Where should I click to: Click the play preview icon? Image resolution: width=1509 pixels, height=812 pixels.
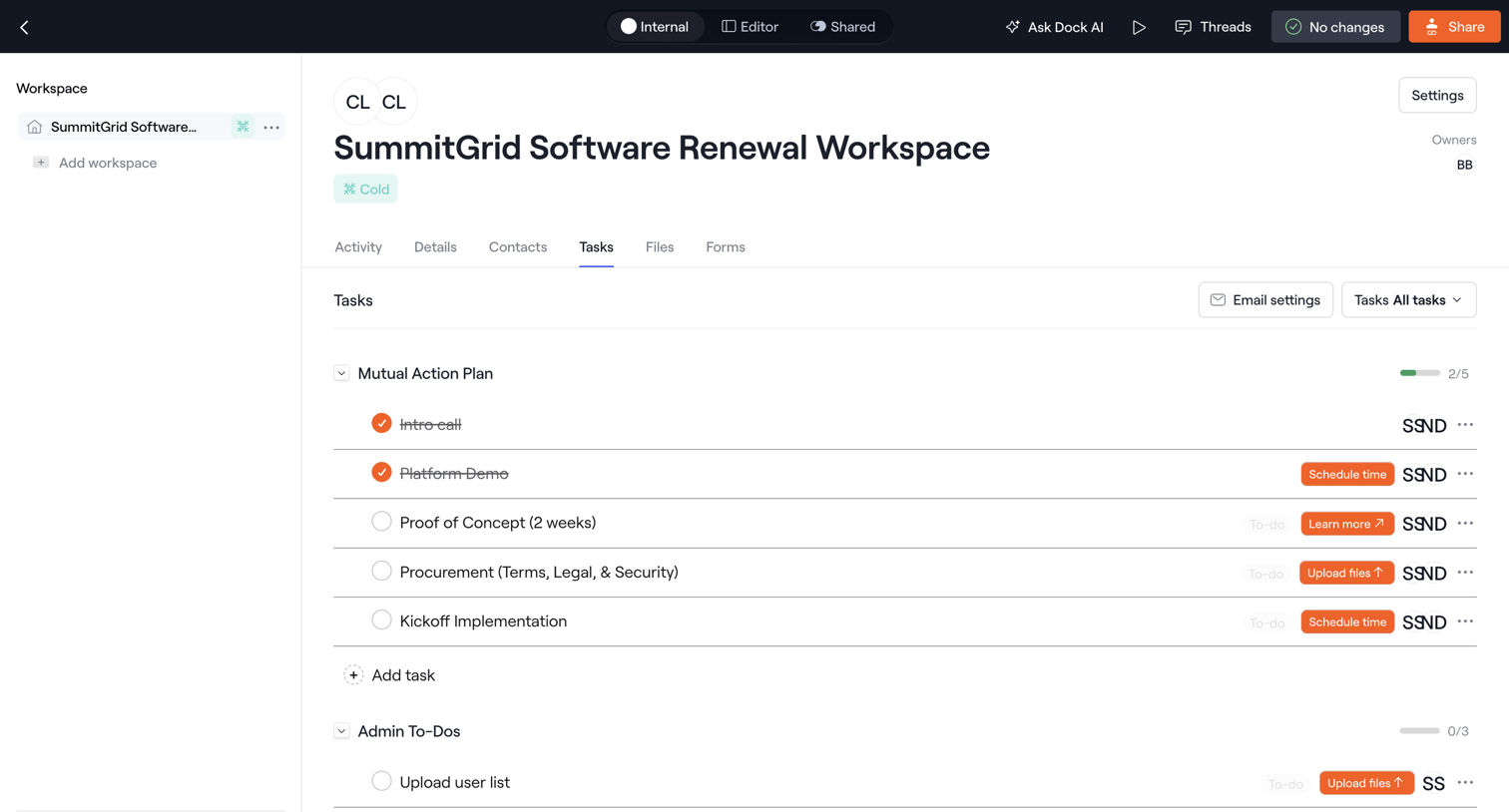coord(1139,27)
